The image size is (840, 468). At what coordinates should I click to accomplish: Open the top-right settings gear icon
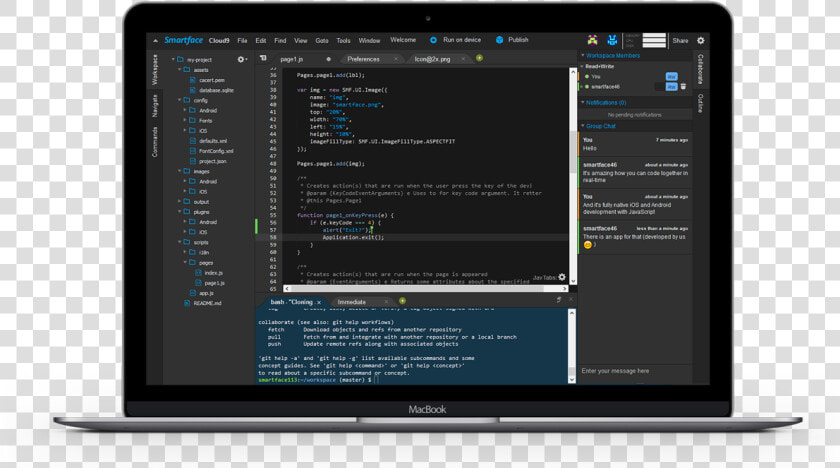coord(700,40)
